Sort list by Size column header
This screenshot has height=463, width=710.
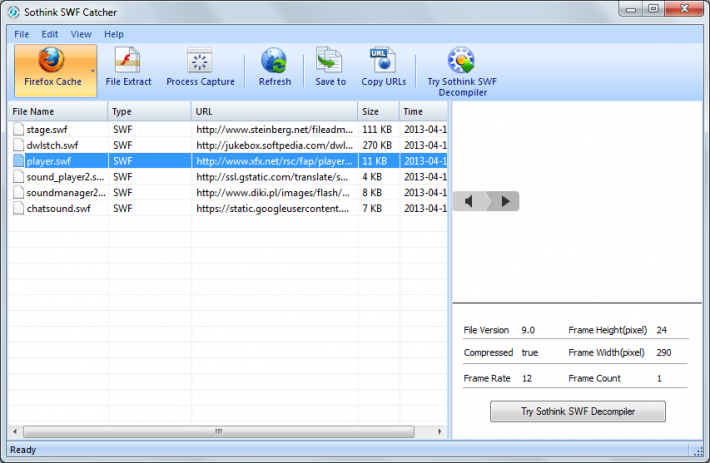[x=379, y=111]
